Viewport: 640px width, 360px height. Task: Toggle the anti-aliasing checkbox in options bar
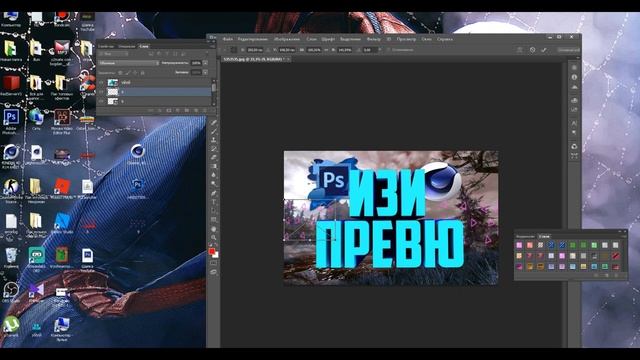click(x=388, y=50)
